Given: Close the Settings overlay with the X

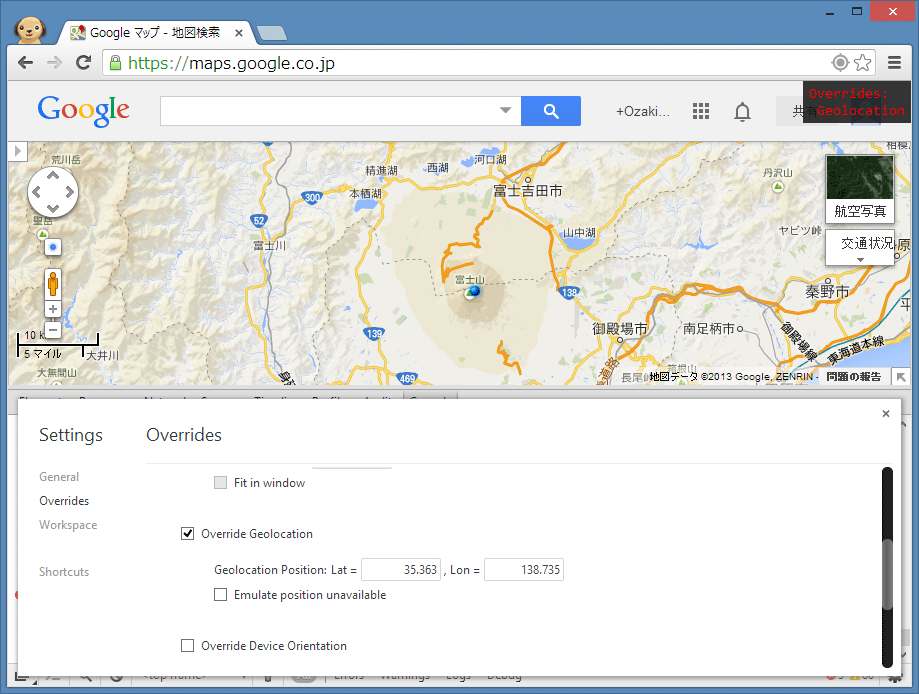Looking at the screenshot, I should [x=886, y=414].
